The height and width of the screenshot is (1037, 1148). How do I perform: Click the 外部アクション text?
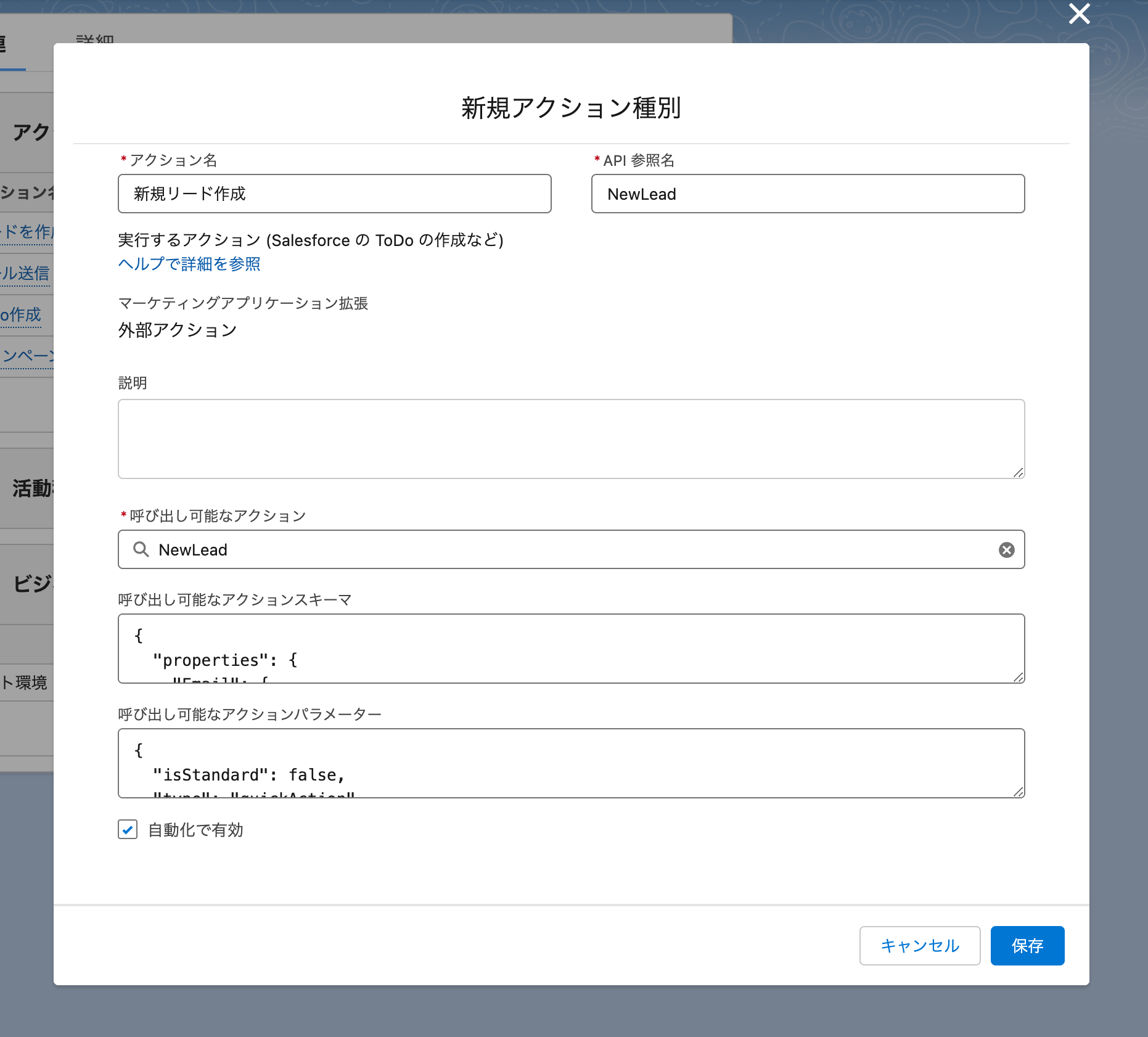[x=178, y=330]
